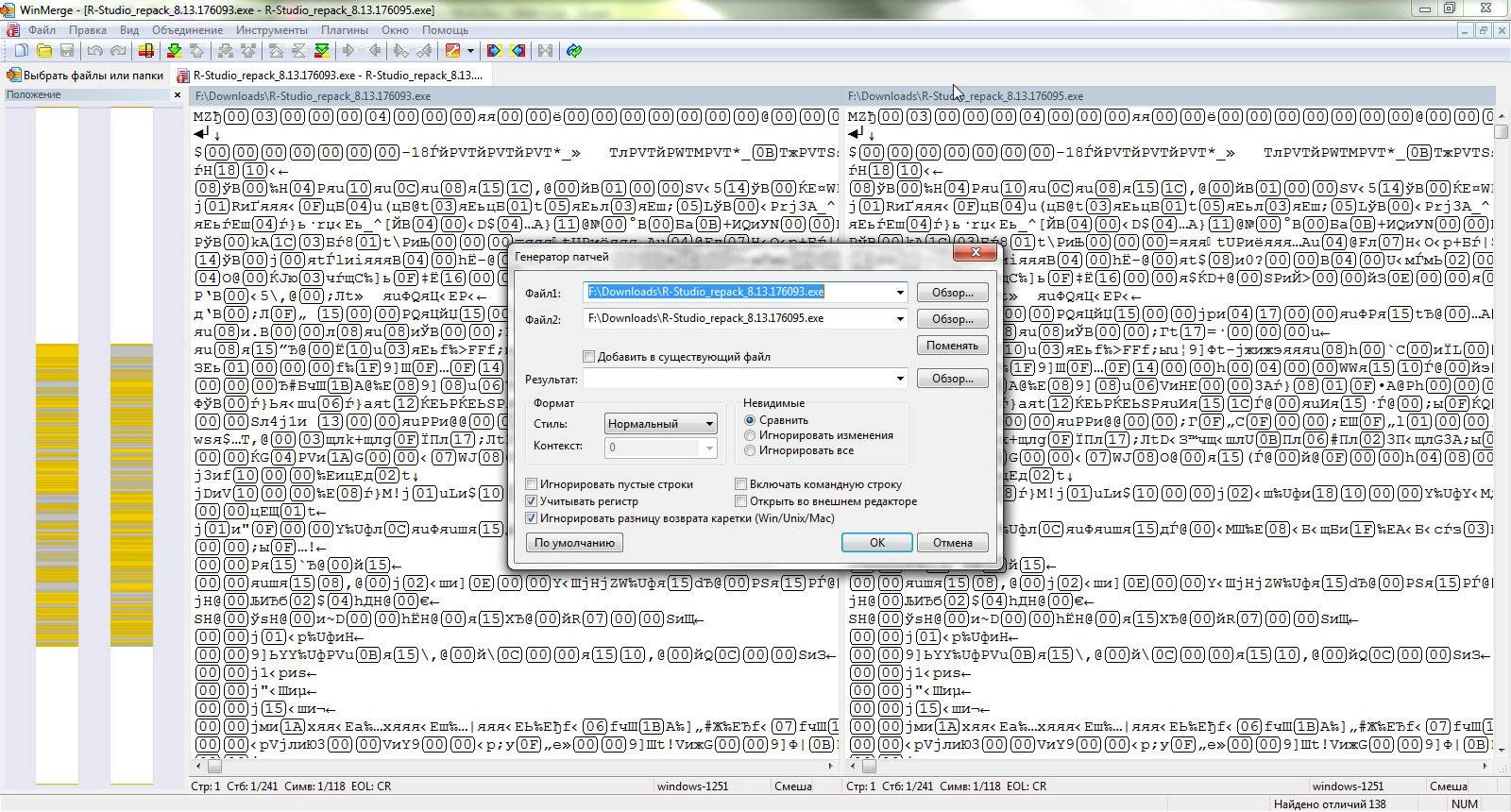
Task: Expand the Файл2 path dropdown arrow
Action: click(900, 319)
